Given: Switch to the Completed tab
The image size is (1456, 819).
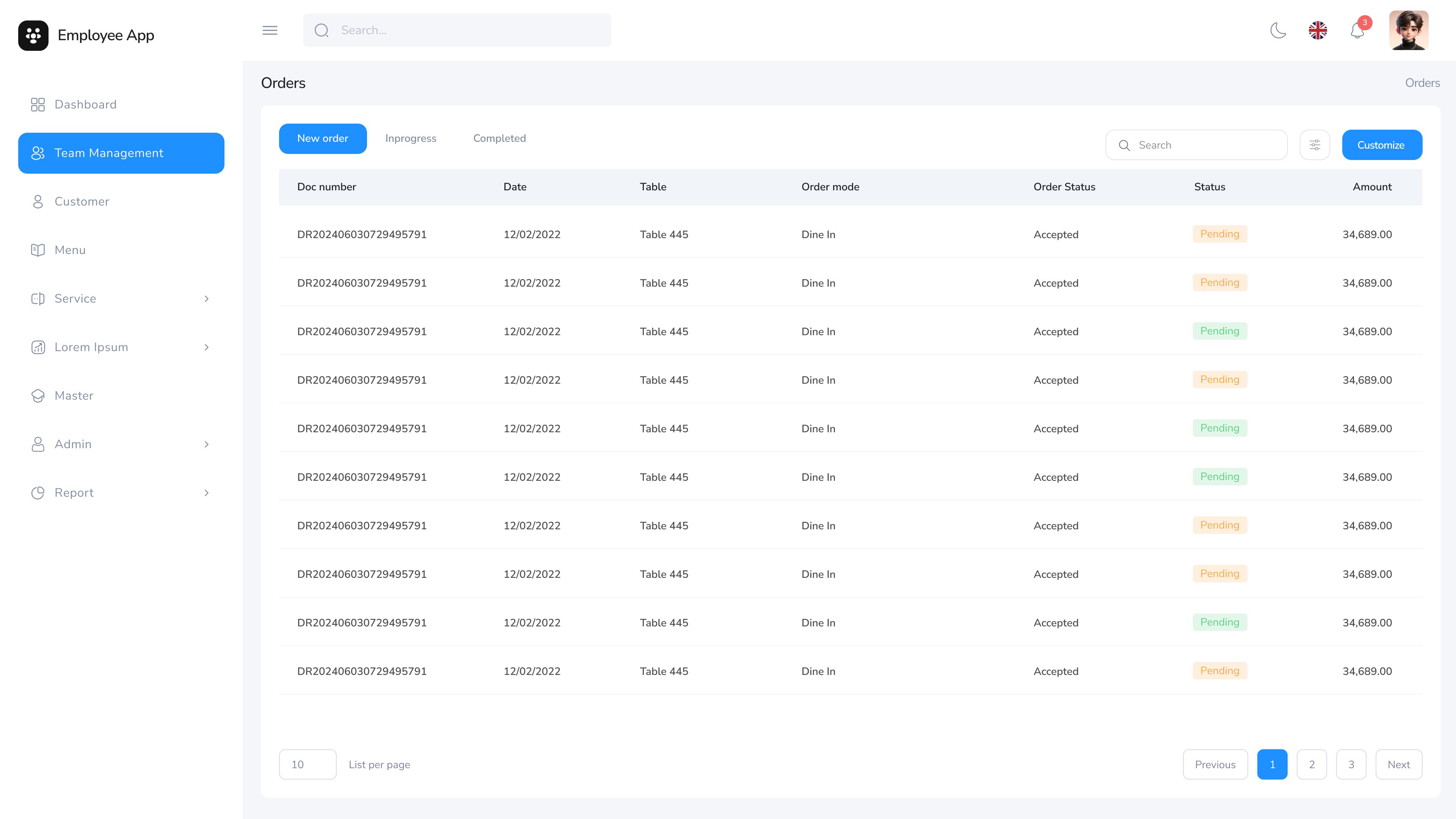Looking at the screenshot, I should [499, 138].
